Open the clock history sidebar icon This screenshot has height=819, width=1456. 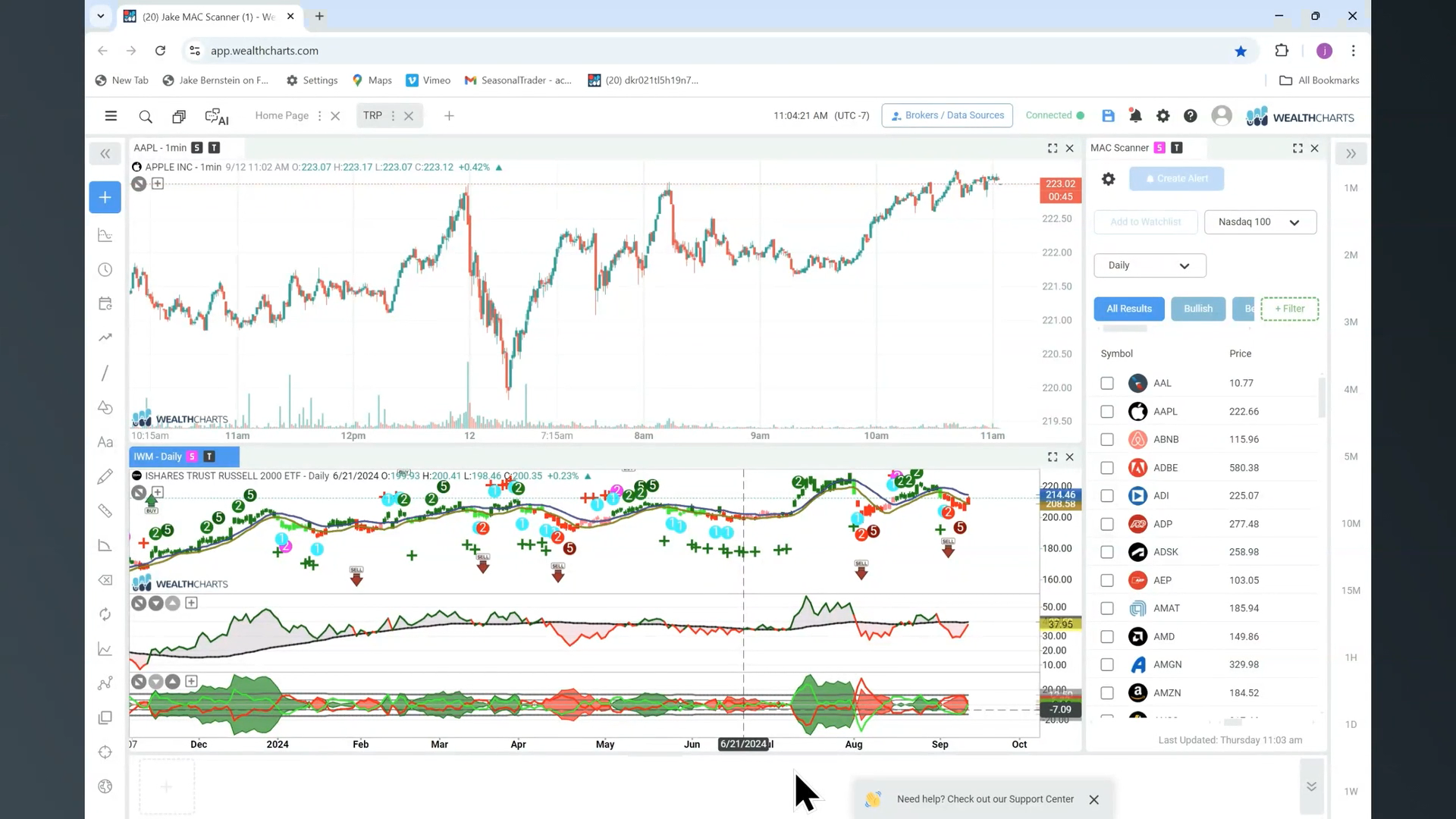click(105, 270)
